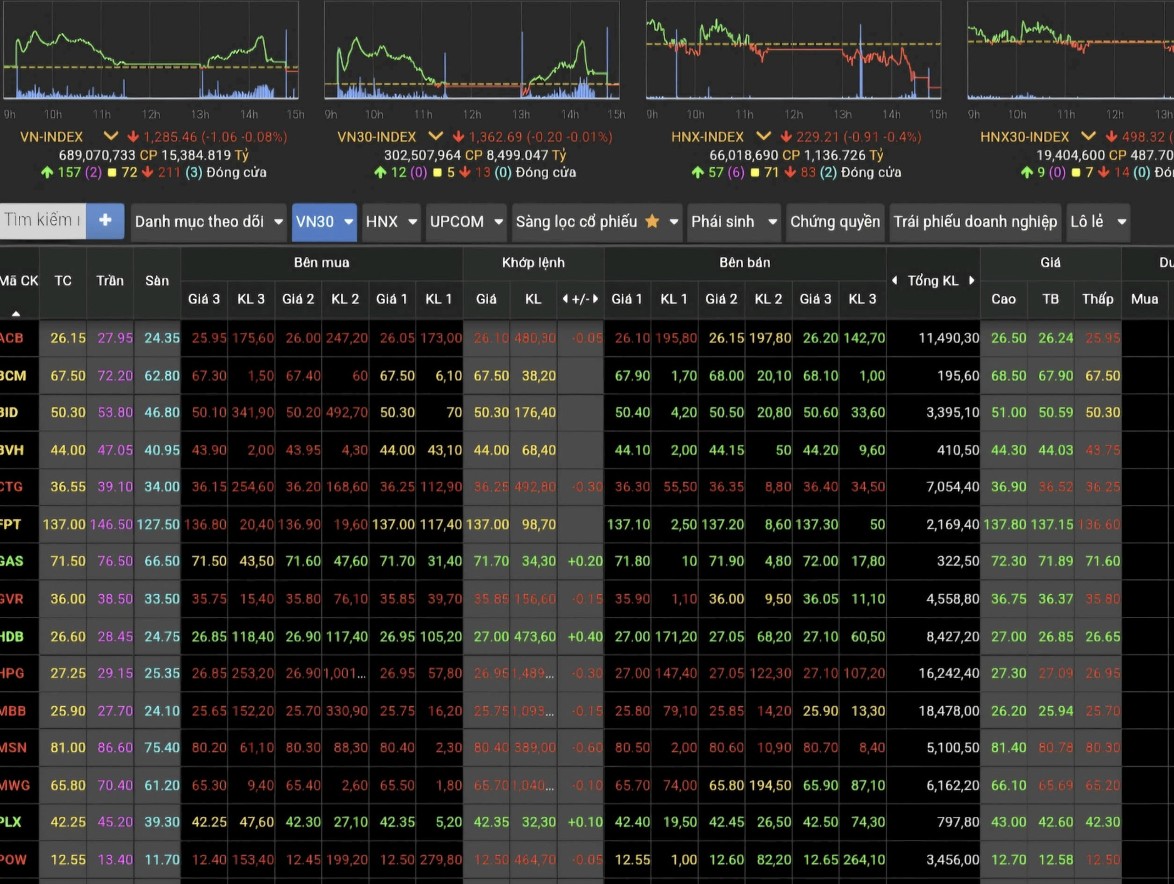Screen dimensions: 1174x884
Task: Sort by Mã CK column arrow
Action: pos(16,312)
